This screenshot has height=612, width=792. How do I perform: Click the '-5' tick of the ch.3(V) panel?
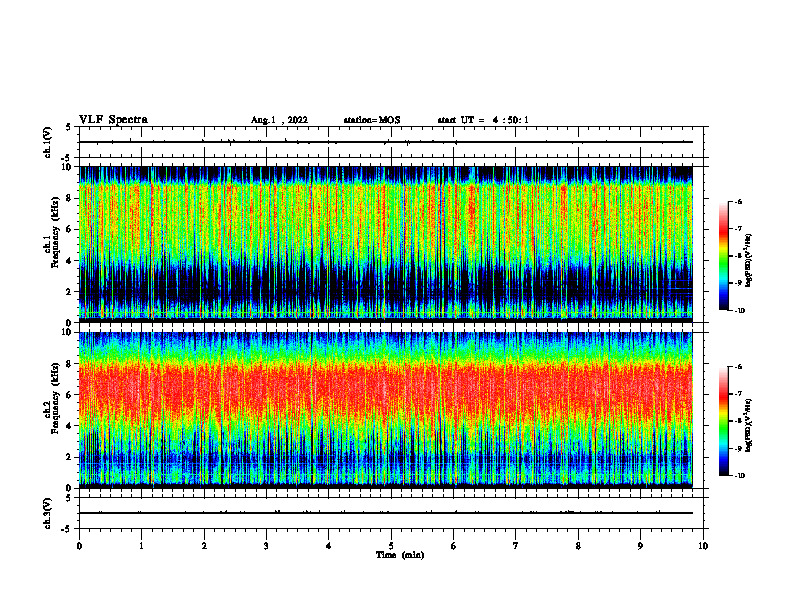(68, 529)
